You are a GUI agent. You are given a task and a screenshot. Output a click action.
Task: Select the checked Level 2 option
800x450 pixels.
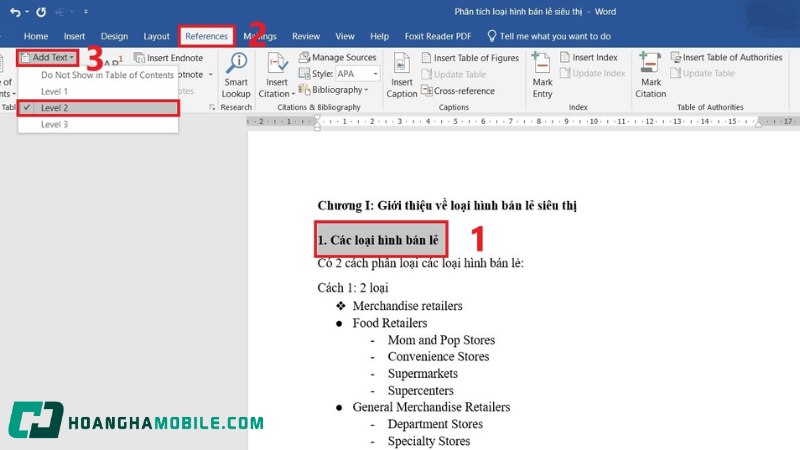click(x=55, y=107)
